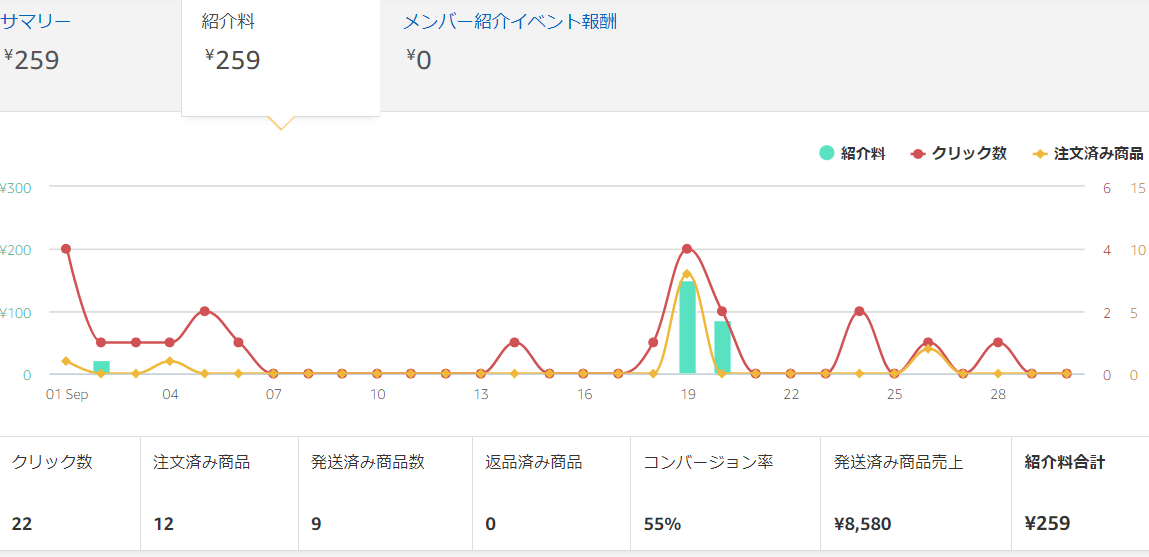Click the yellow 注文済み商品 legend diamond

pos(1039,153)
